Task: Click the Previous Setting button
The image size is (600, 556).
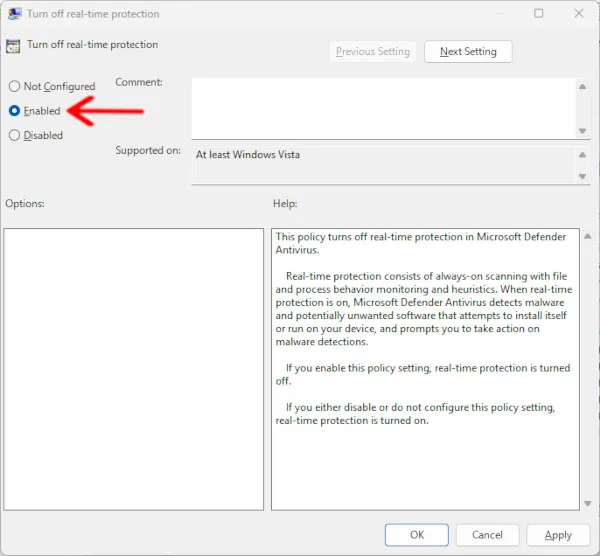Action: pyautogui.click(x=373, y=52)
